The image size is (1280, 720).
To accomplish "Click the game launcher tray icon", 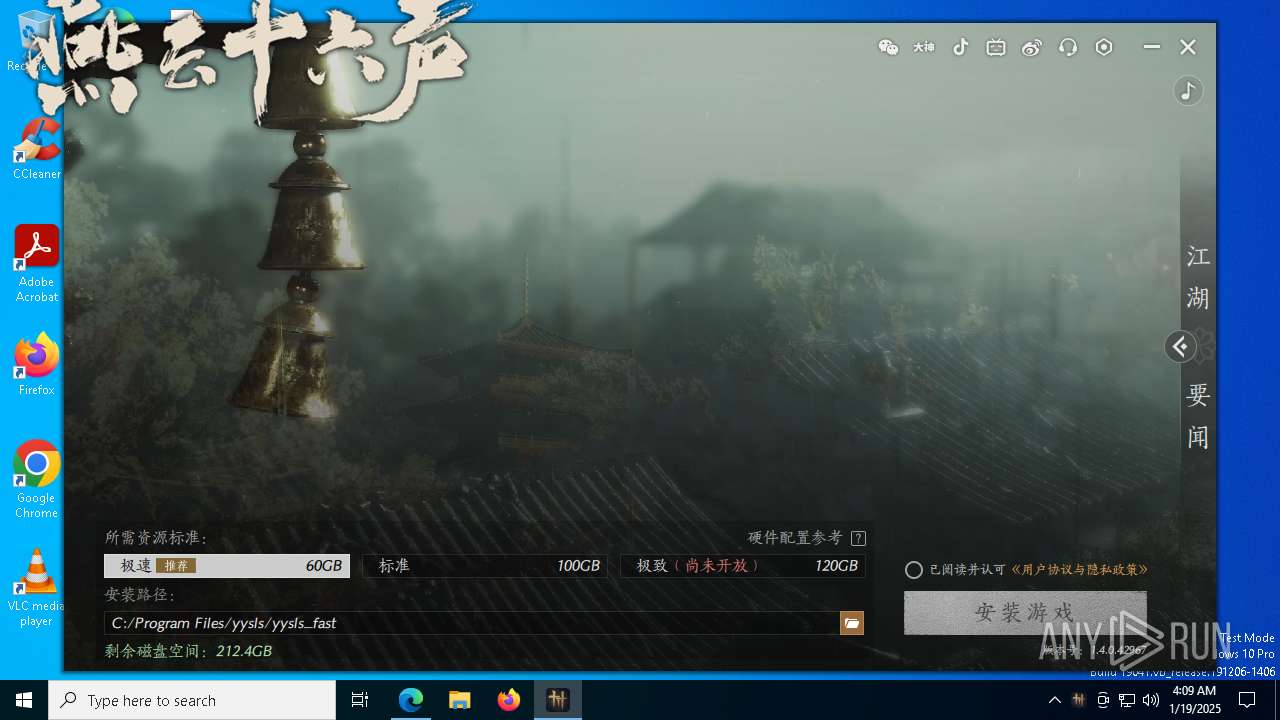I will tap(1078, 700).
